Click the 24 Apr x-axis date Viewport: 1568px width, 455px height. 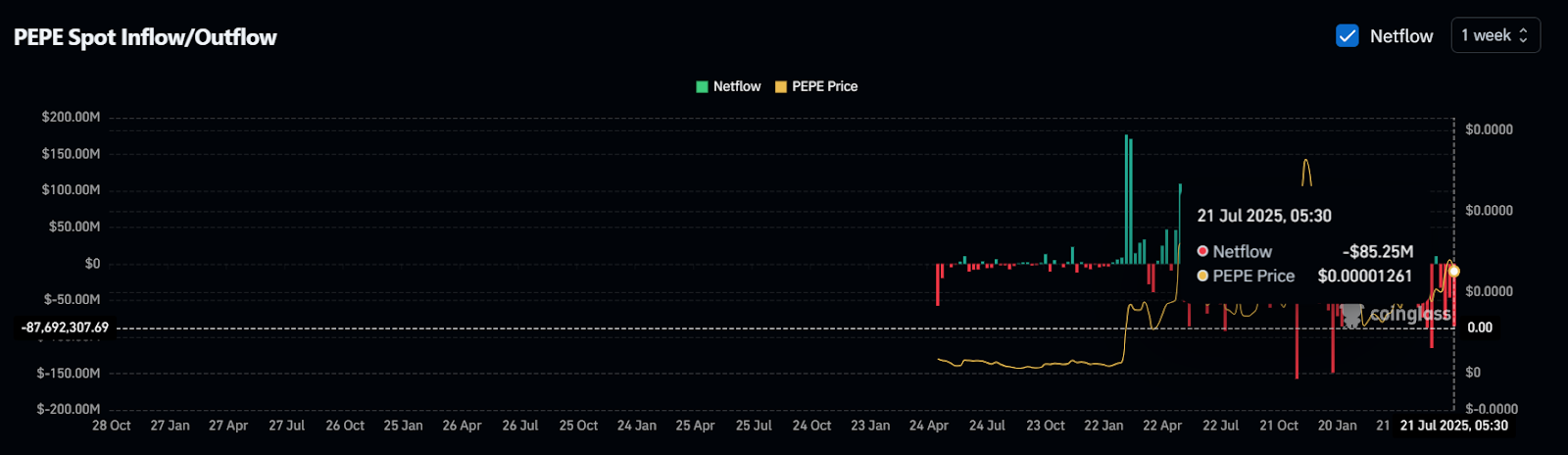click(929, 426)
